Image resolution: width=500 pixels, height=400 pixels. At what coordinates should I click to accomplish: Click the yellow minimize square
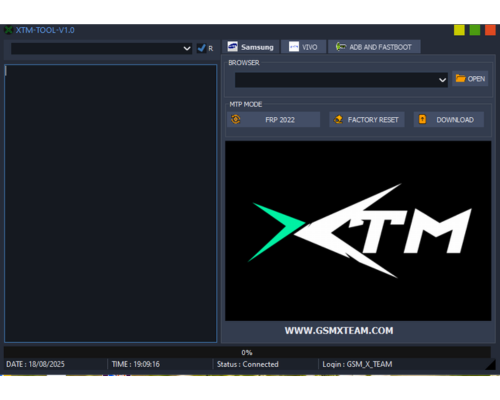coord(459,30)
